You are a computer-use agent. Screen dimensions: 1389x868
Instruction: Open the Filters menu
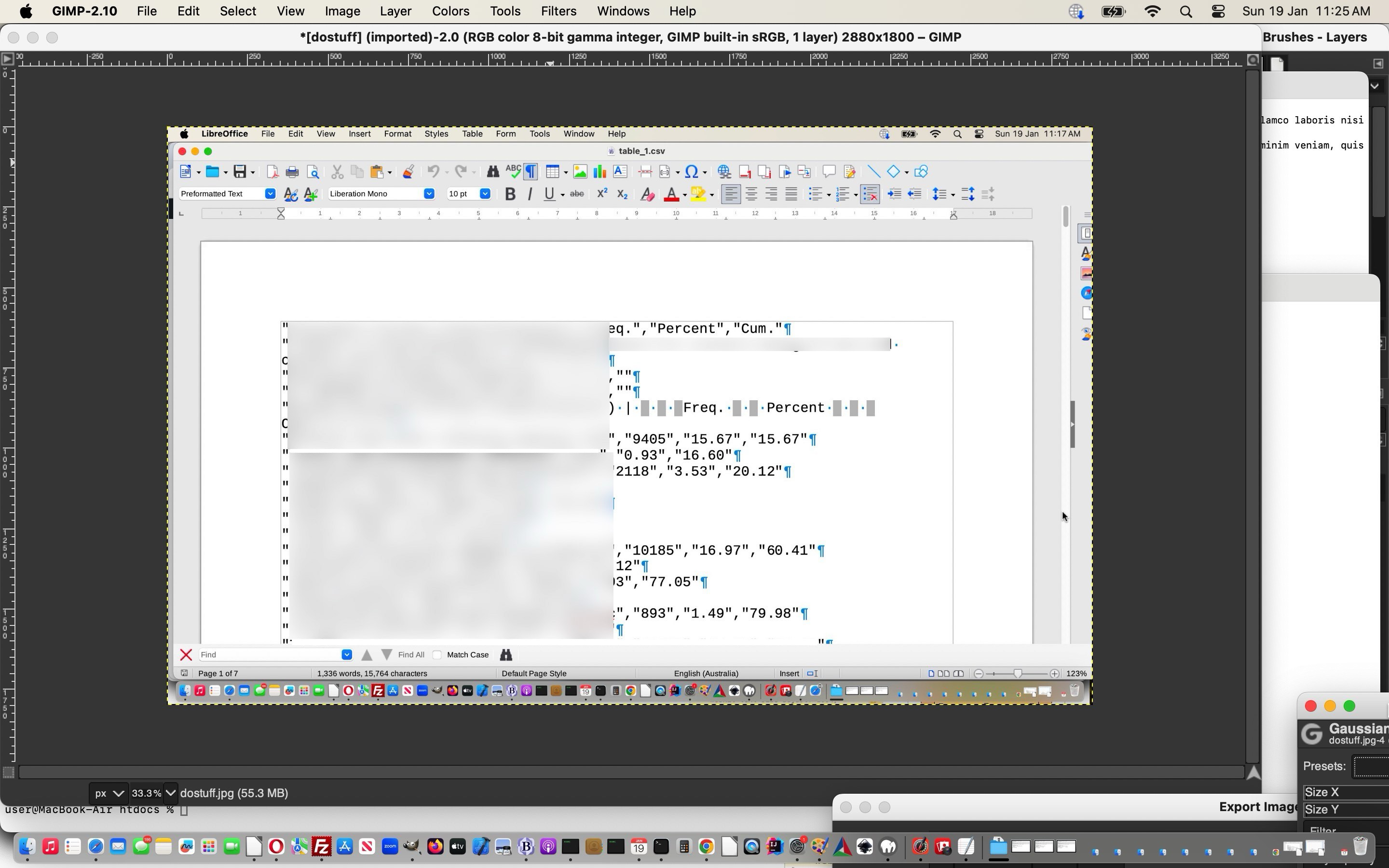pyautogui.click(x=558, y=12)
